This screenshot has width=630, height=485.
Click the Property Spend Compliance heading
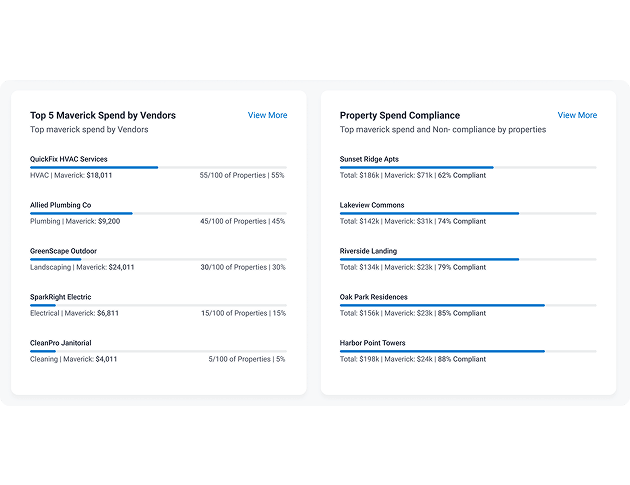400,116
